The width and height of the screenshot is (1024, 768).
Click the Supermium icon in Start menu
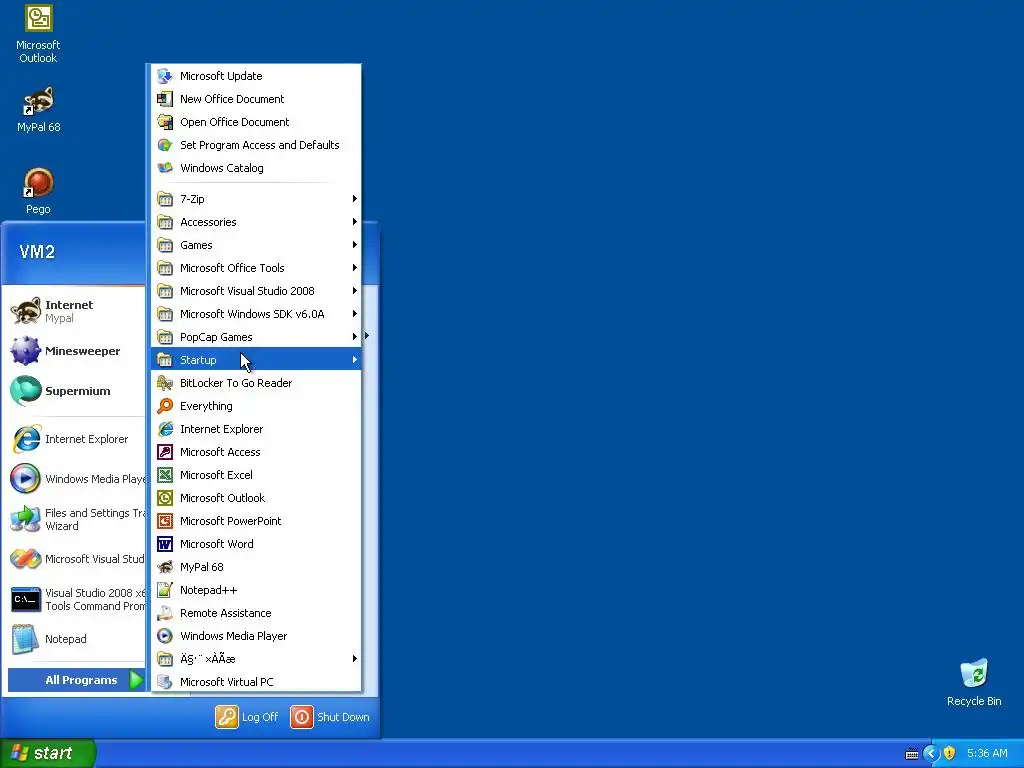(25, 391)
